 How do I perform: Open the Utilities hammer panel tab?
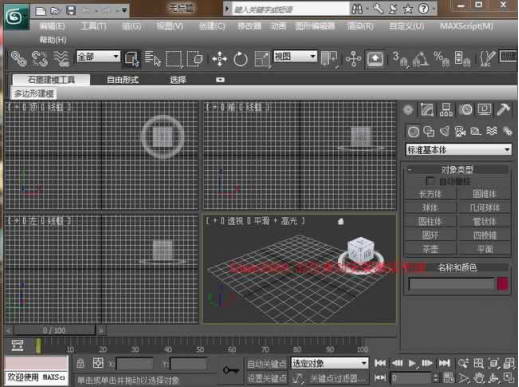503,110
